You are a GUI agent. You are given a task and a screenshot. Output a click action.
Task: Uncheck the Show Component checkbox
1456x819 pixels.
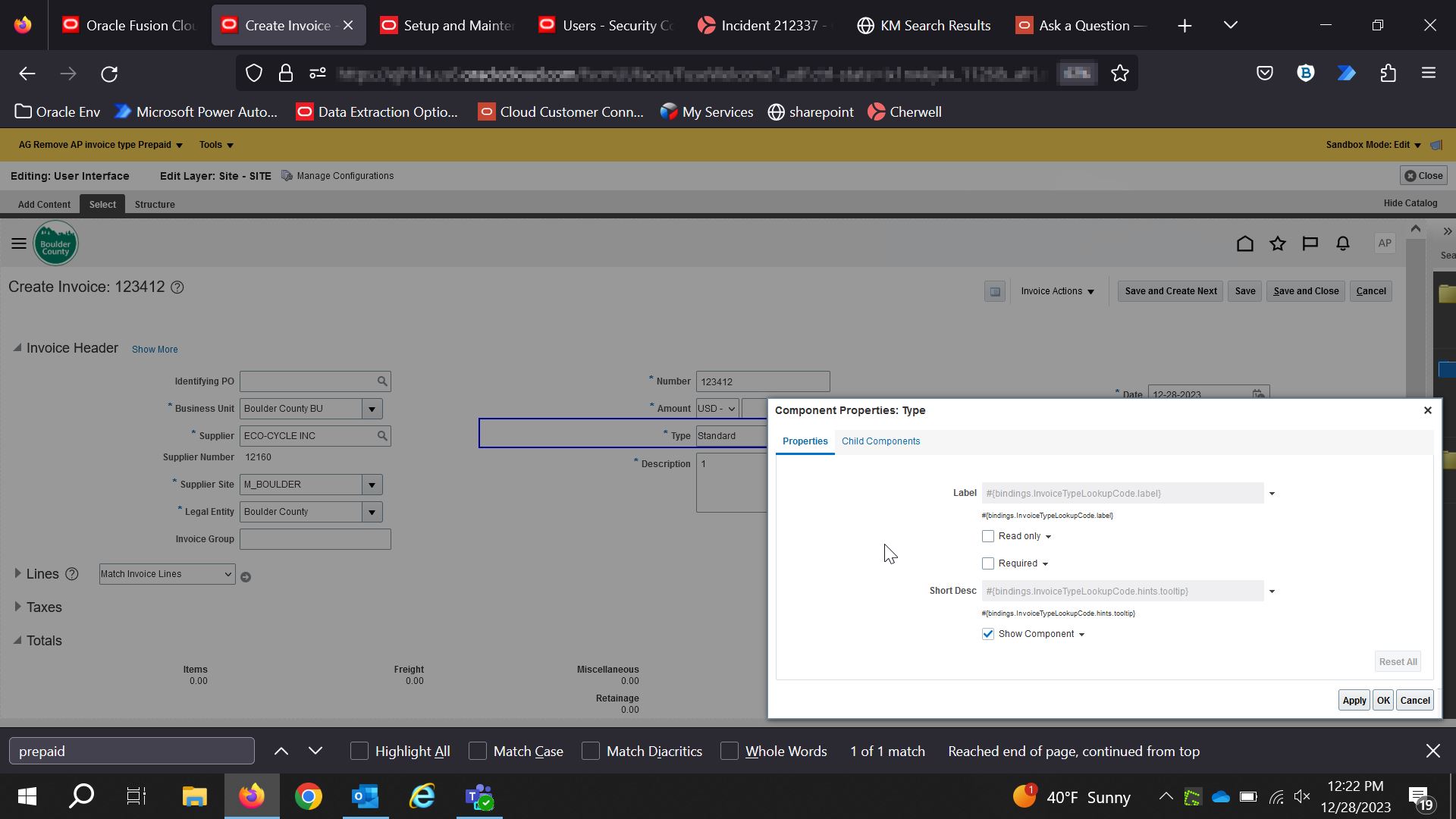987,634
